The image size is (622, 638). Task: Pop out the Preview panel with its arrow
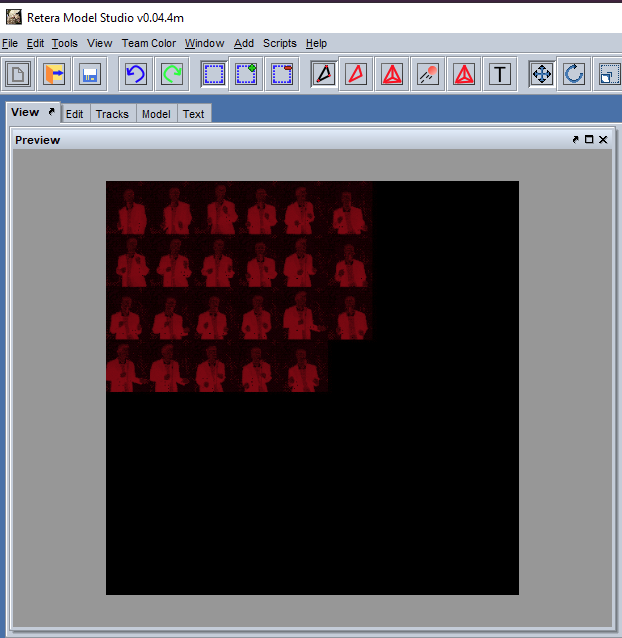tap(575, 140)
